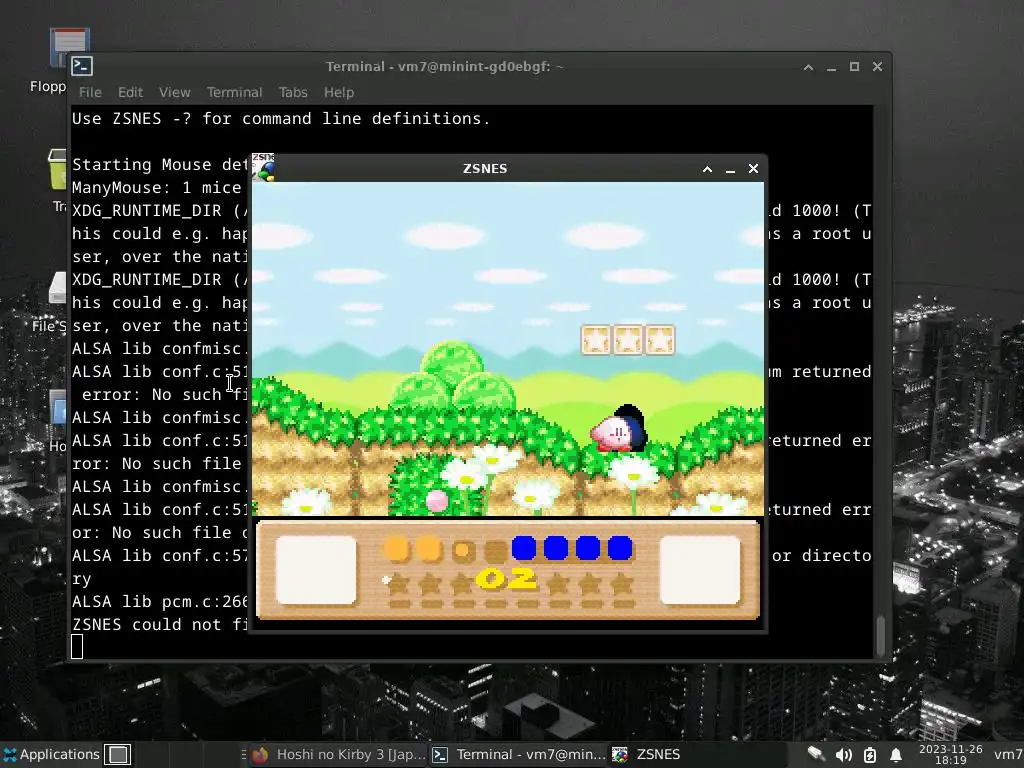Click the Floppy drive desktop icon
This screenshot has width=1024, height=768.
61,59
